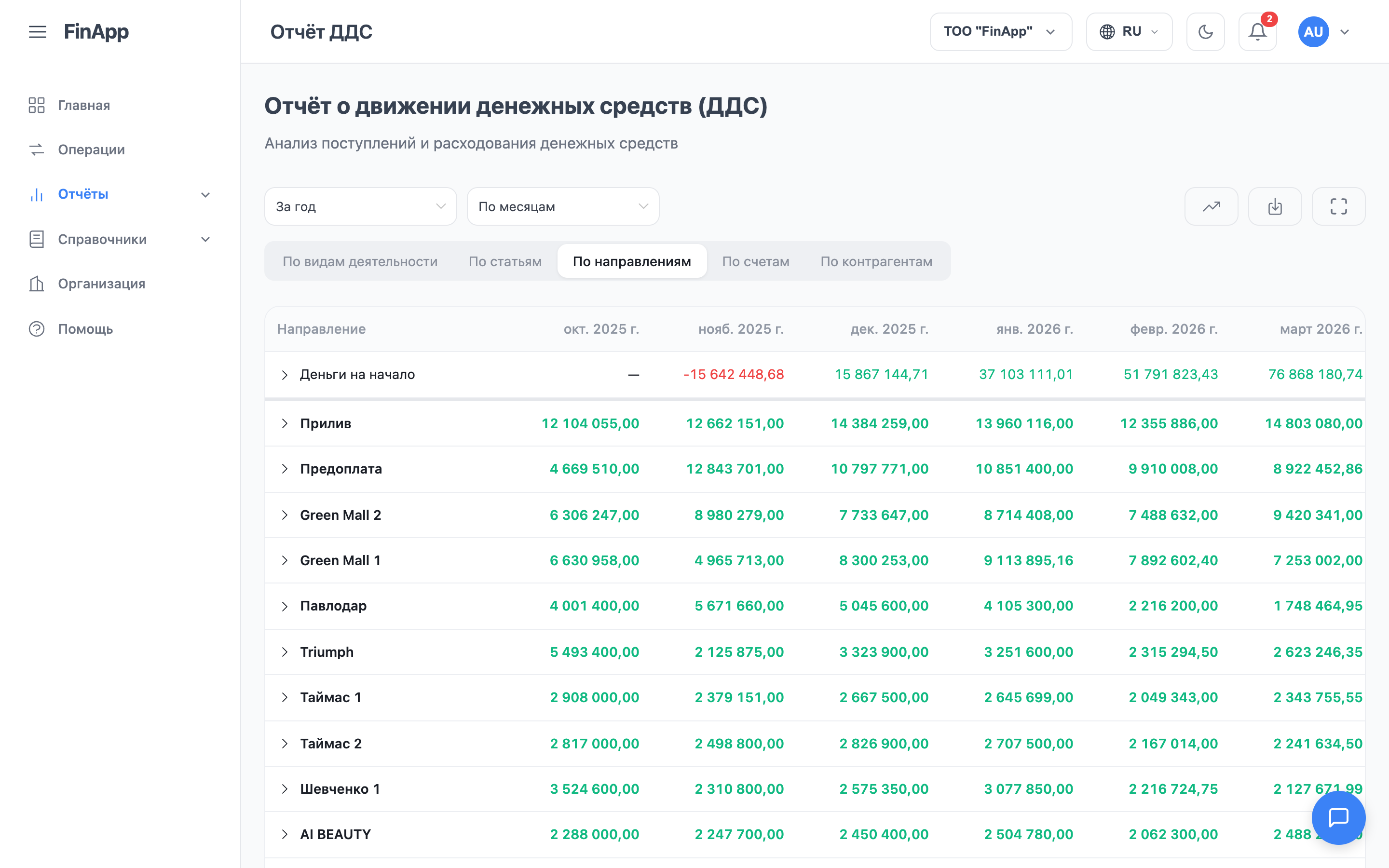Expand the report to fullscreen
This screenshot has width=1389, height=868.
coord(1338,207)
